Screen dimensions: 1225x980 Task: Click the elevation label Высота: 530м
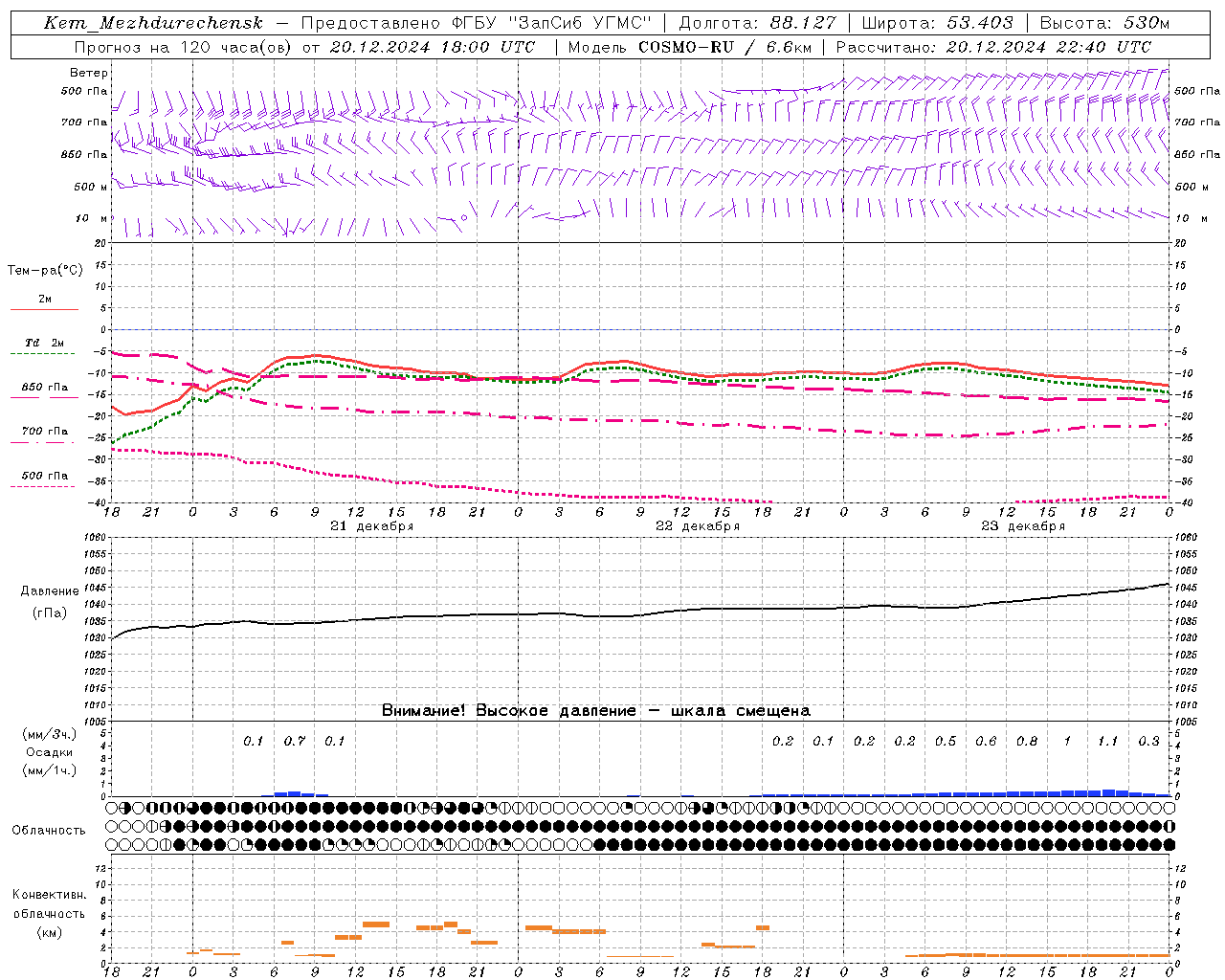1104,23
